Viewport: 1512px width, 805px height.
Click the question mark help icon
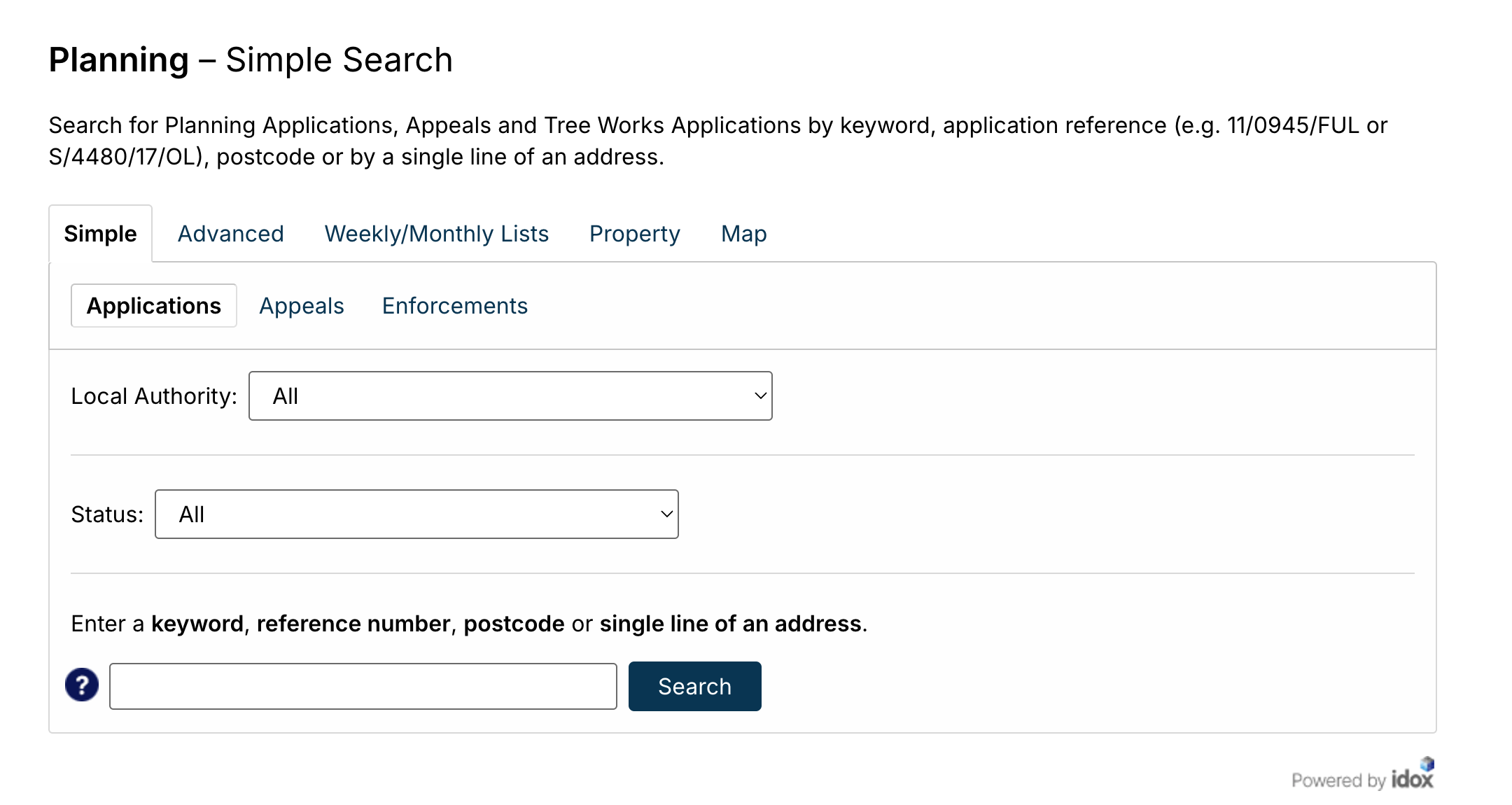point(82,685)
